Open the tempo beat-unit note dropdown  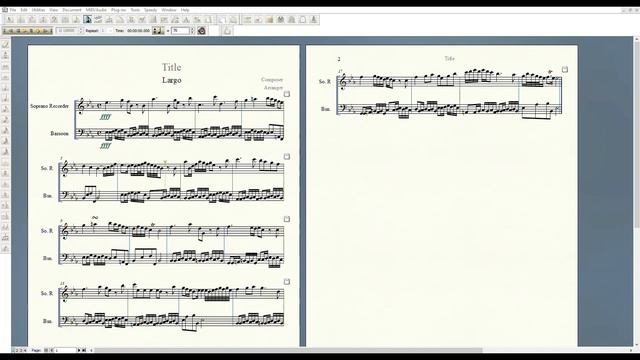tap(158, 31)
